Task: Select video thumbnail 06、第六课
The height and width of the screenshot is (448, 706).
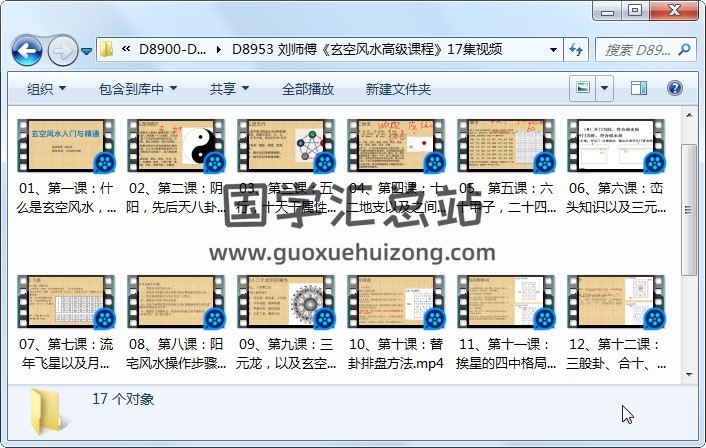Action: 615,146
